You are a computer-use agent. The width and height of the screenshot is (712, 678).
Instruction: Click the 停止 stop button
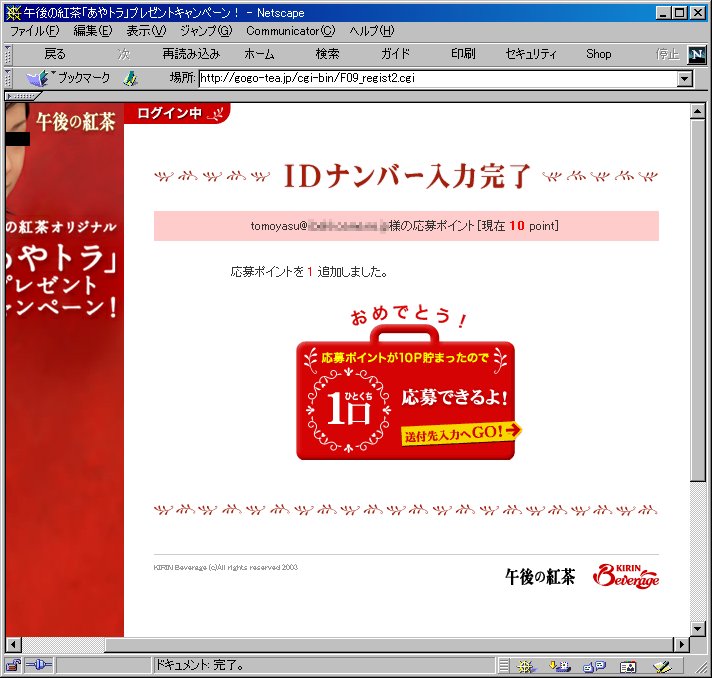[667, 54]
